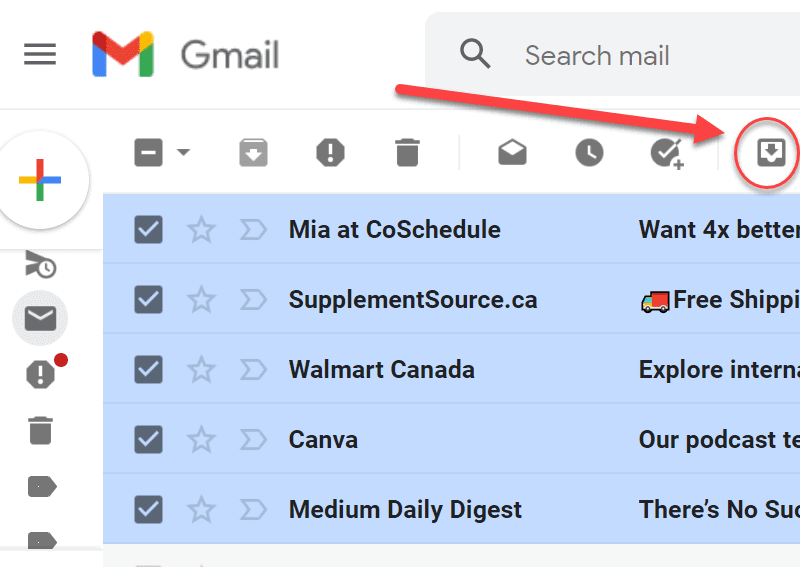
Task: Uncheck the Walmart Canada email checkbox
Action: click(149, 370)
